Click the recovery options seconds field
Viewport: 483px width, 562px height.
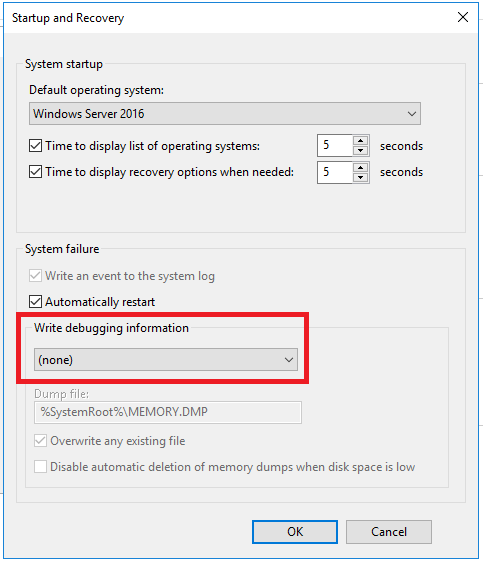coord(335,172)
